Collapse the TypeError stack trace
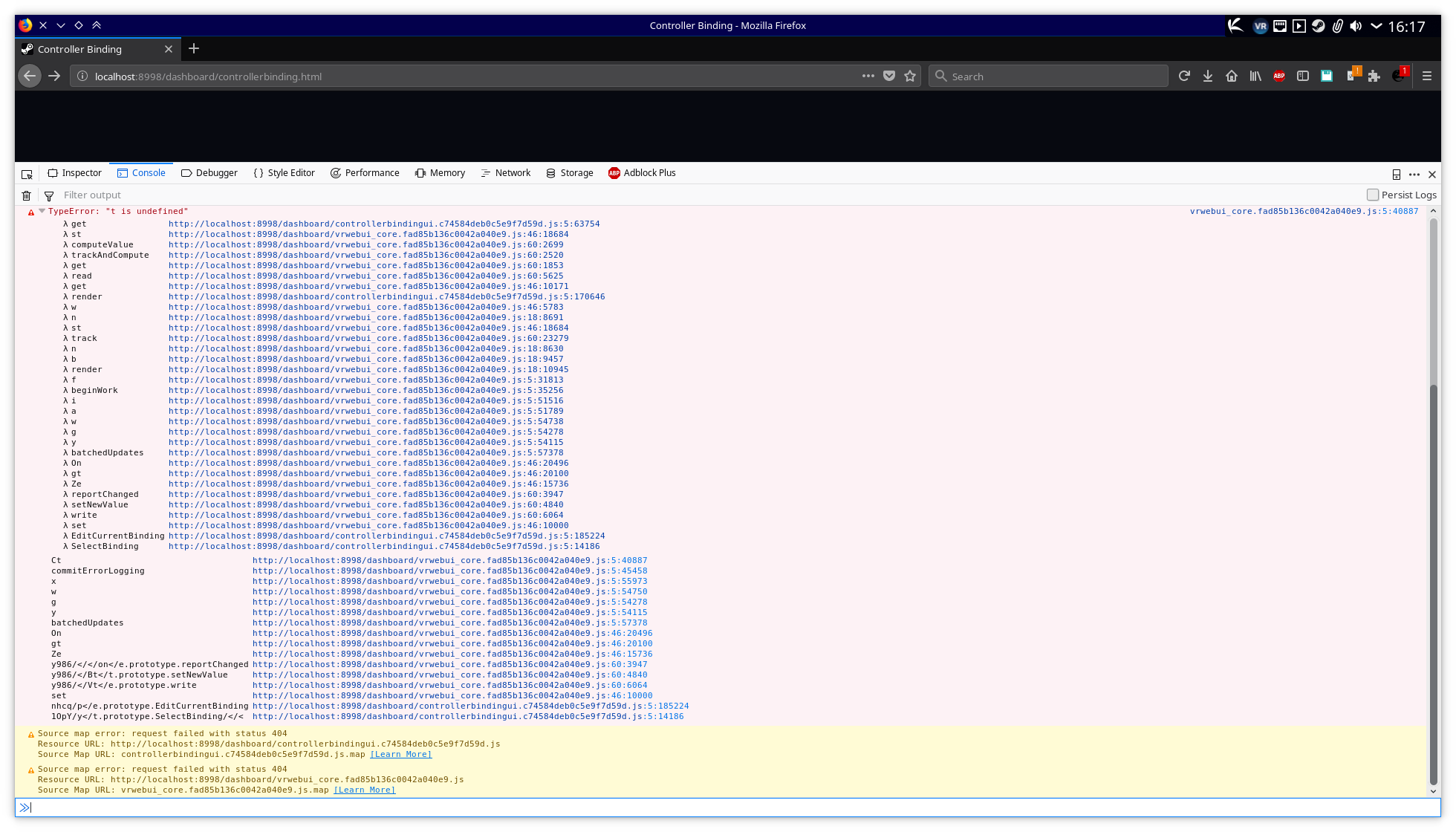 (41, 211)
